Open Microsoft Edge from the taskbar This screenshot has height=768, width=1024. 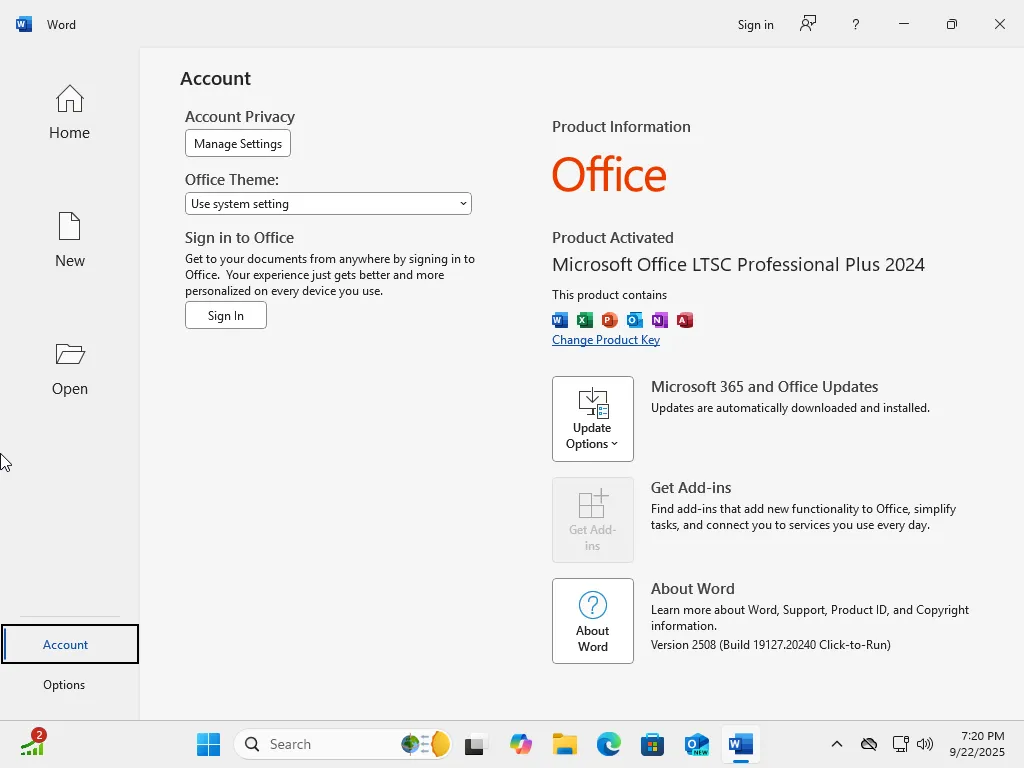pyautogui.click(x=609, y=744)
